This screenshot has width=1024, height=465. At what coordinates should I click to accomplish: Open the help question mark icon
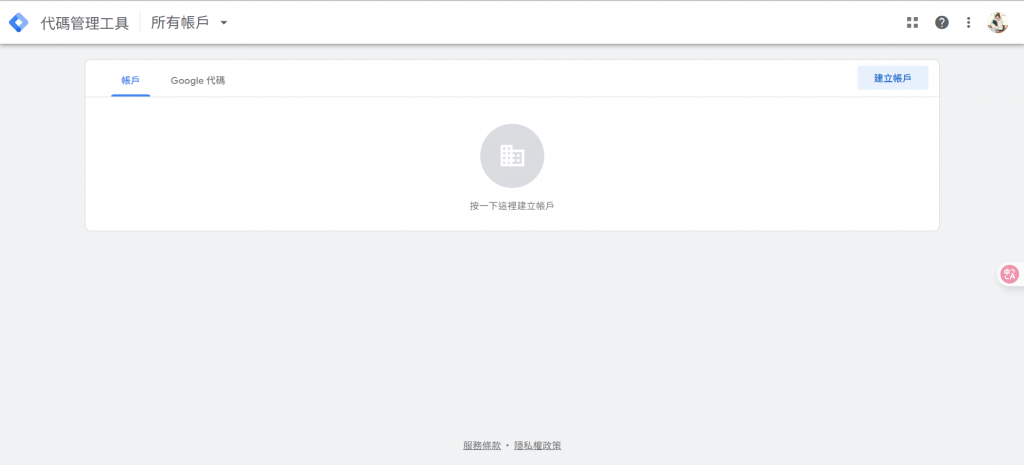(x=942, y=23)
